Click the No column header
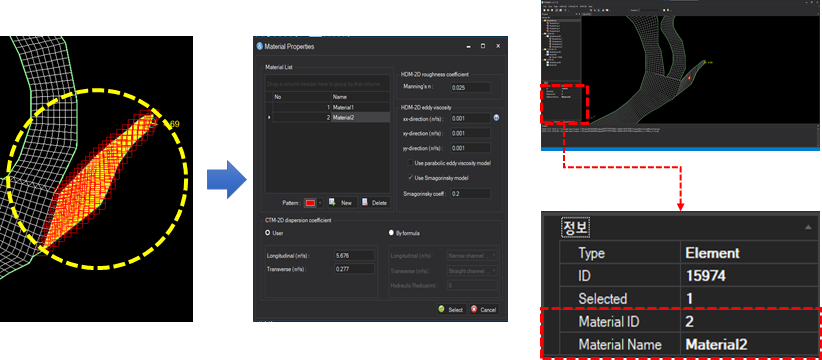The height and width of the screenshot is (360, 822). pyautogui.click(x=301, y=97)
